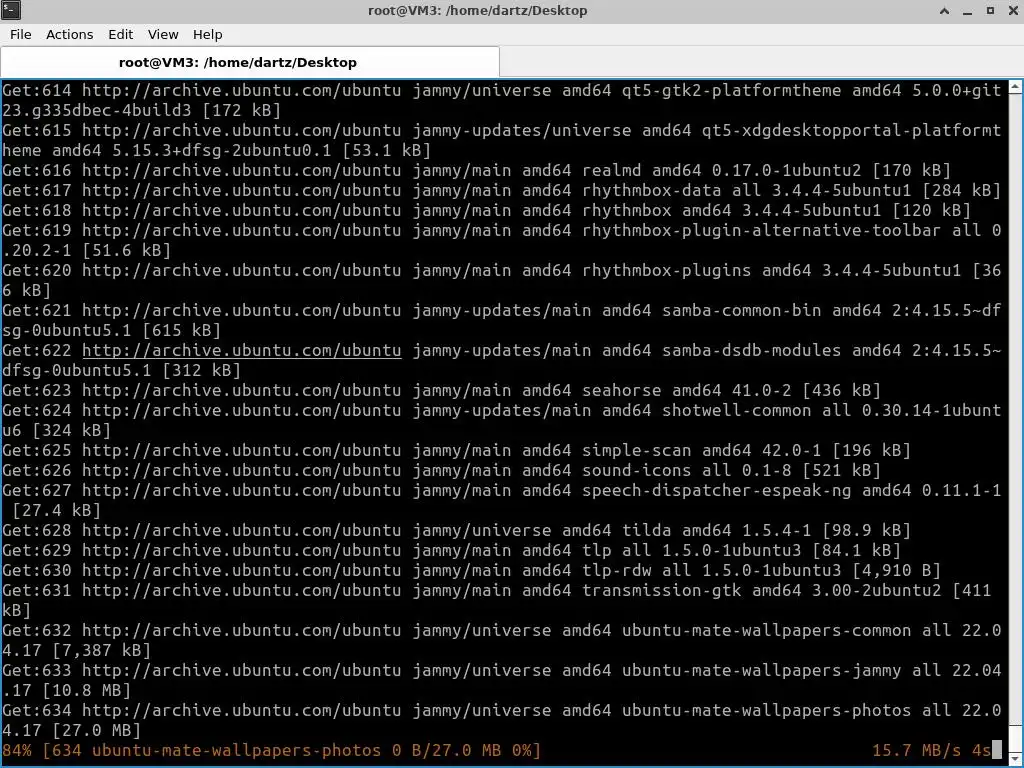Click 'ubuntu-mate-wallpapers-common' text
Image resolution: width=1024 pixels, height=768 pixels.
pyautogui.click(x=767, y=631)
